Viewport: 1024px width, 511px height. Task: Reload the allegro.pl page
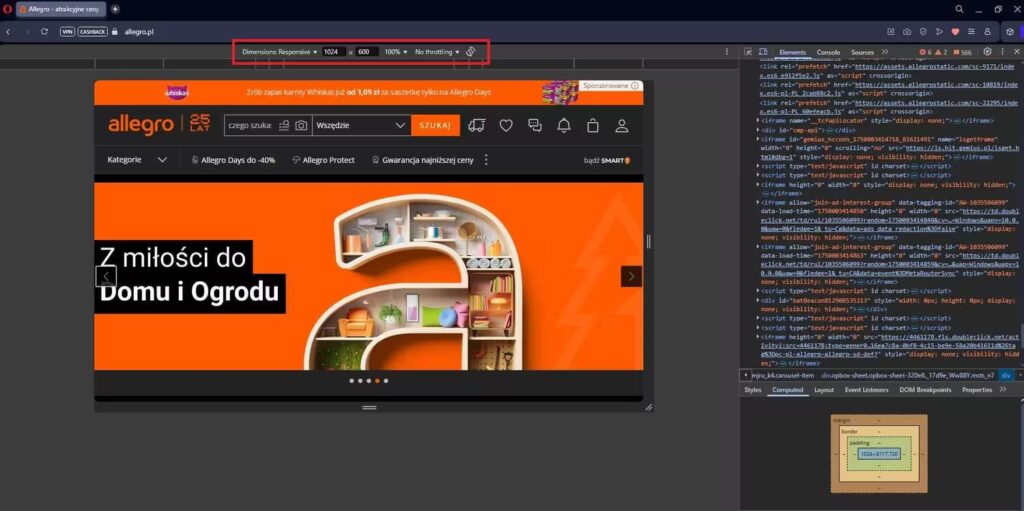coord(44,31)
